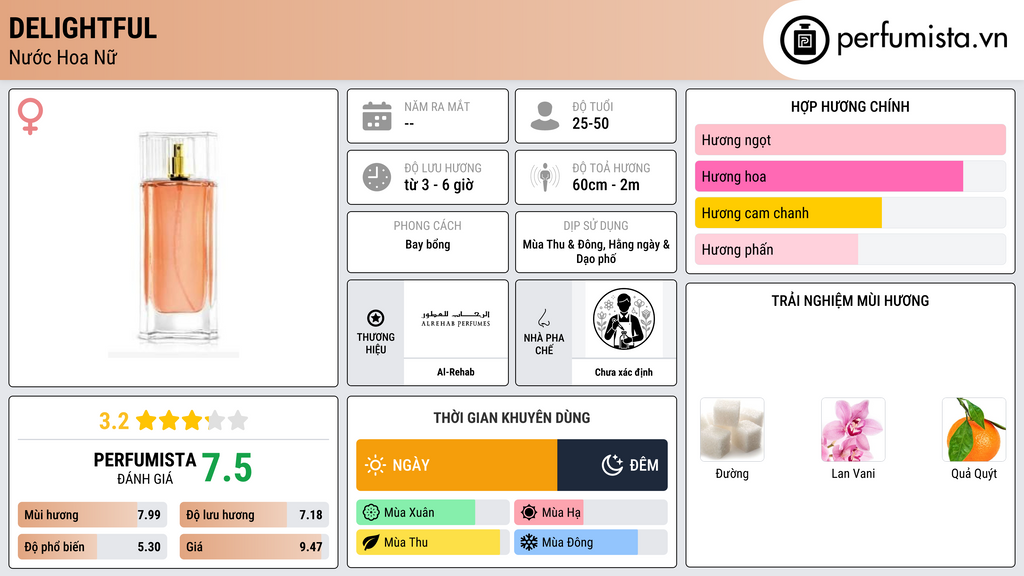
Task: Click the Hương hoa accord bar
Action: (850, 176)
